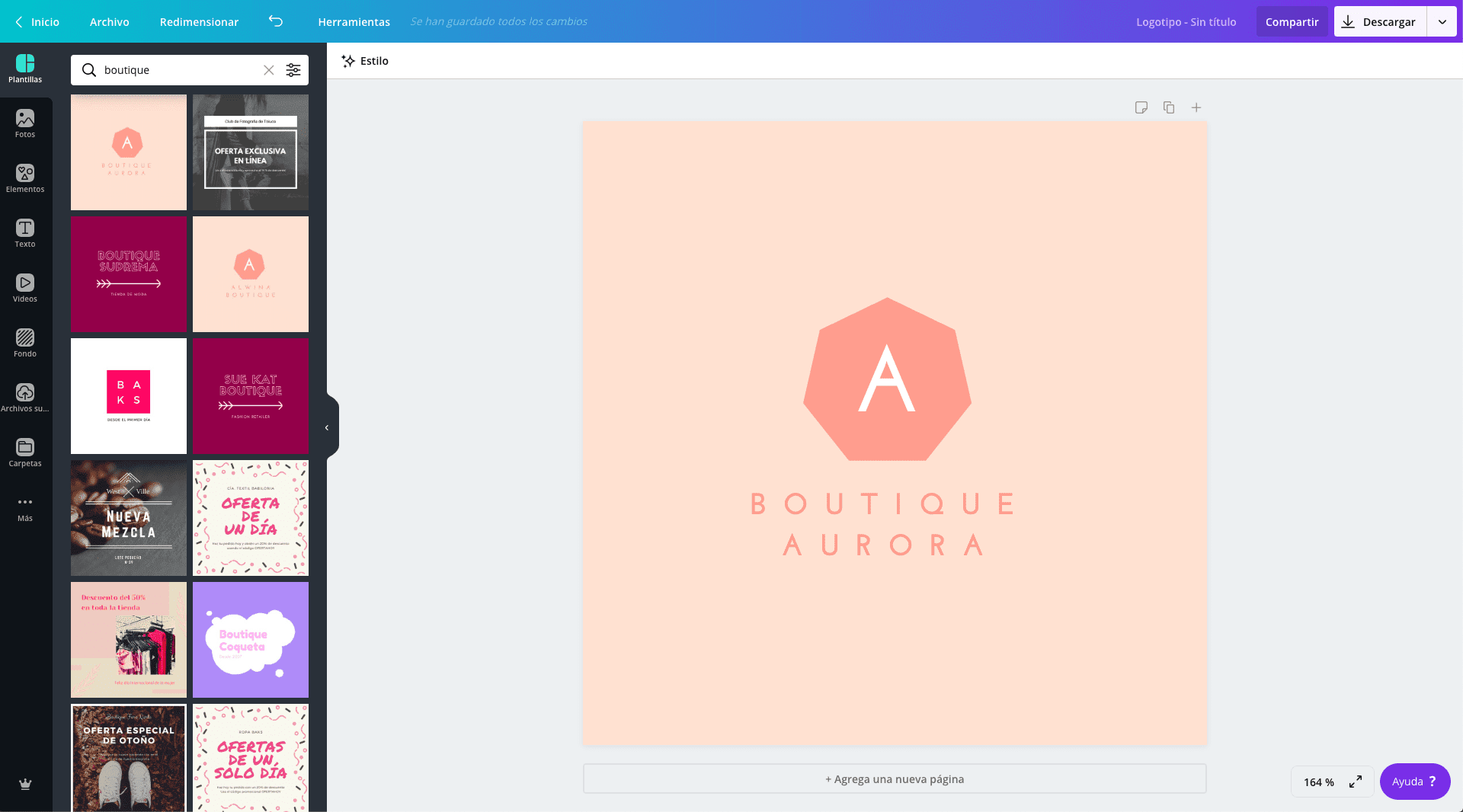Open the Fondo sidebar panel
The height and width of the screenshot is (812, 1463).
click(x=25, y=344)
